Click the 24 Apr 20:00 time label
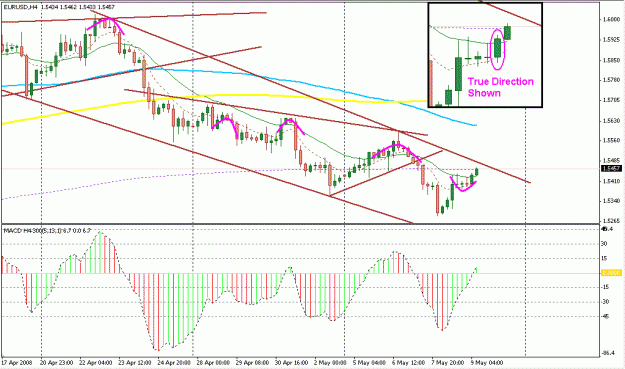 [174, 363]
